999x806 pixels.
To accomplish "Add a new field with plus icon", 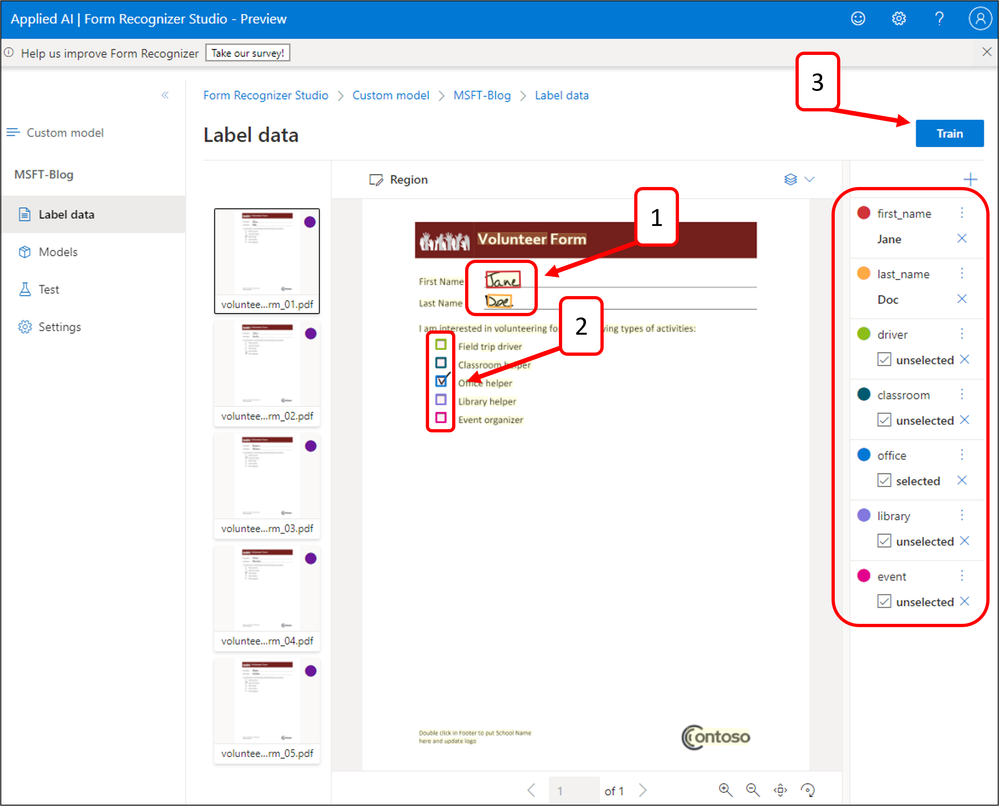I will [x=970, y=180].
